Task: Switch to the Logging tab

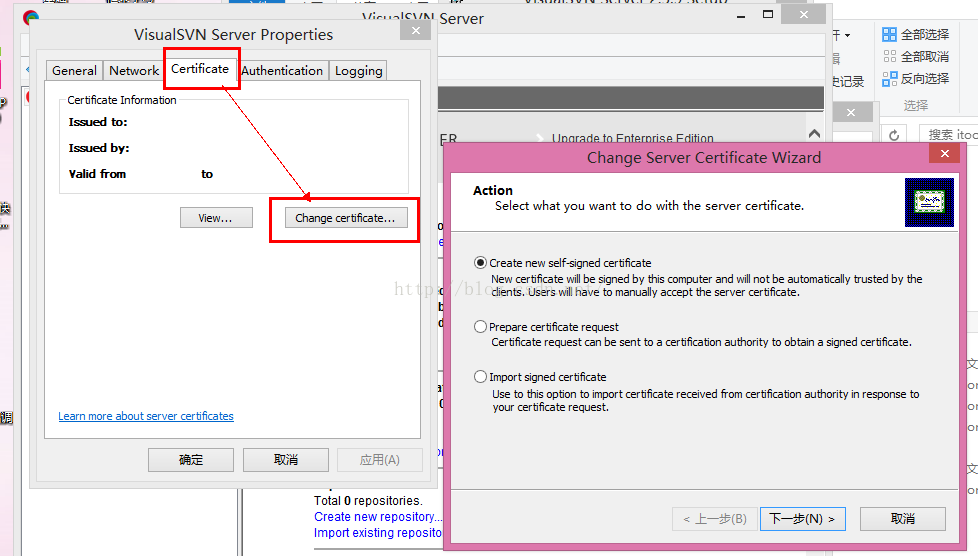Action: point(359,71)
